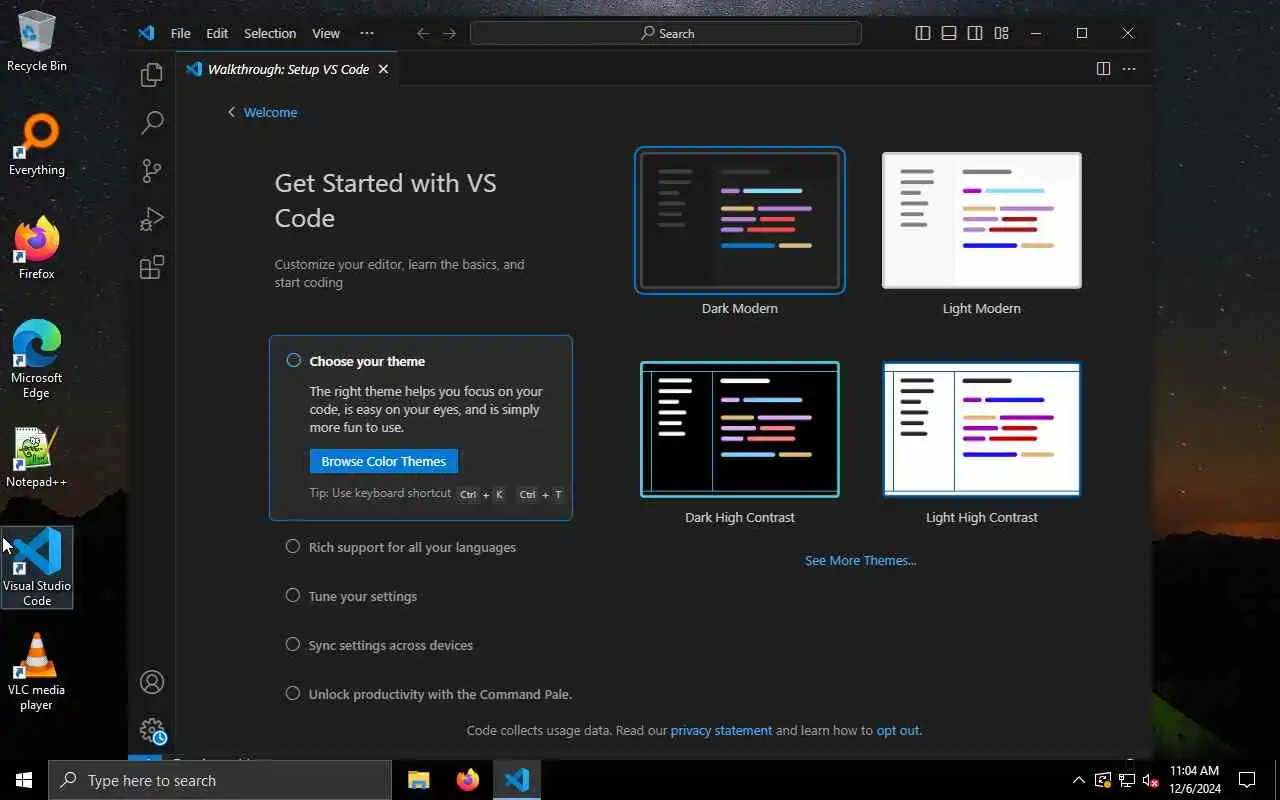The height and width of the screenshot is (800, 1280).
Task: Go forward with the right arrow
Action: 450,33
